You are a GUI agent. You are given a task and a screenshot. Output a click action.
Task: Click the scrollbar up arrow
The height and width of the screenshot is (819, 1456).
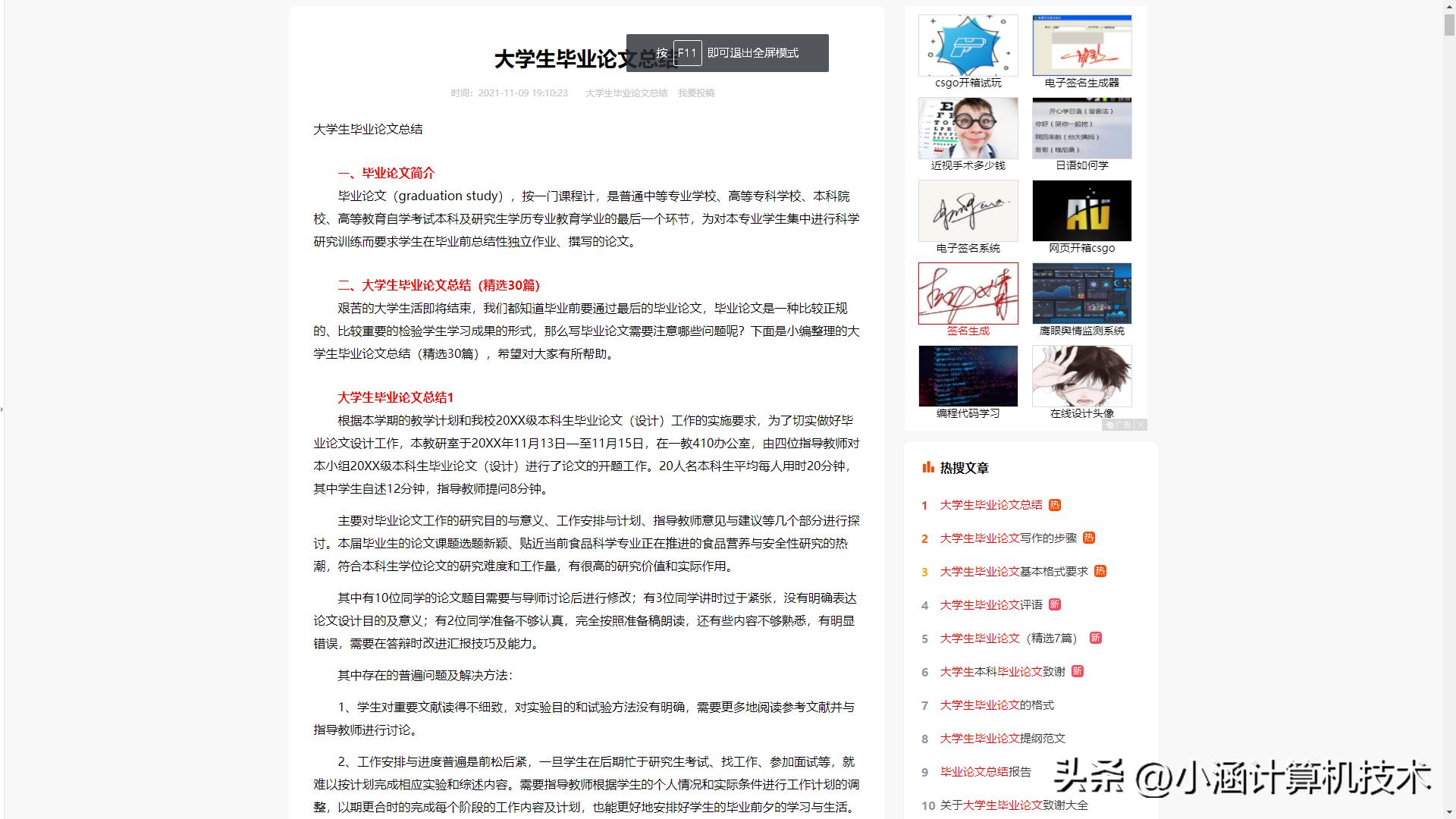tap(1449, 6)
